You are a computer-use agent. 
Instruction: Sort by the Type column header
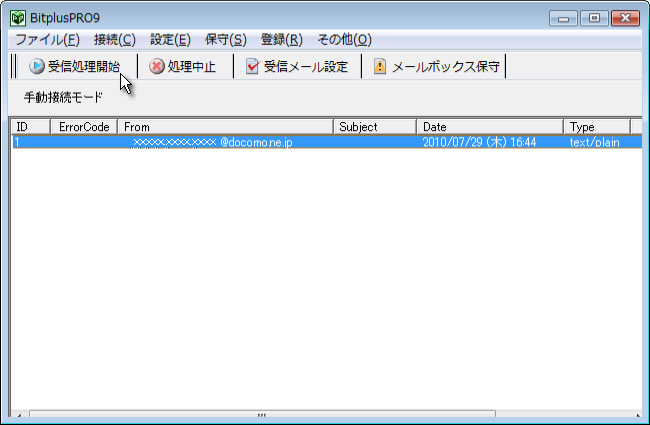(x=597, y=127)
